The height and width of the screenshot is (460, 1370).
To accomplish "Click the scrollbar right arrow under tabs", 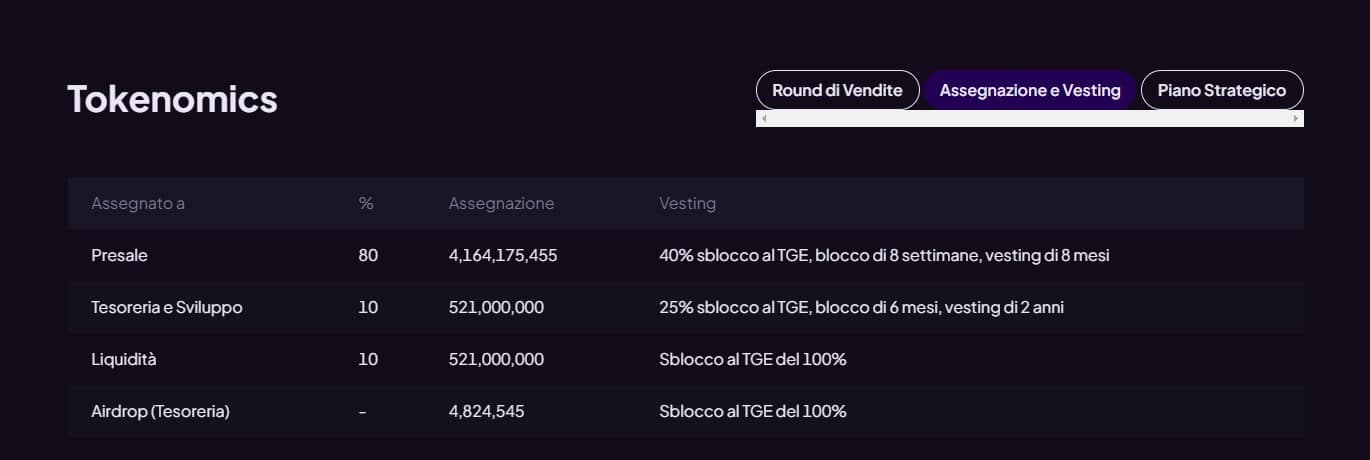I will (x=1296, y=118).
